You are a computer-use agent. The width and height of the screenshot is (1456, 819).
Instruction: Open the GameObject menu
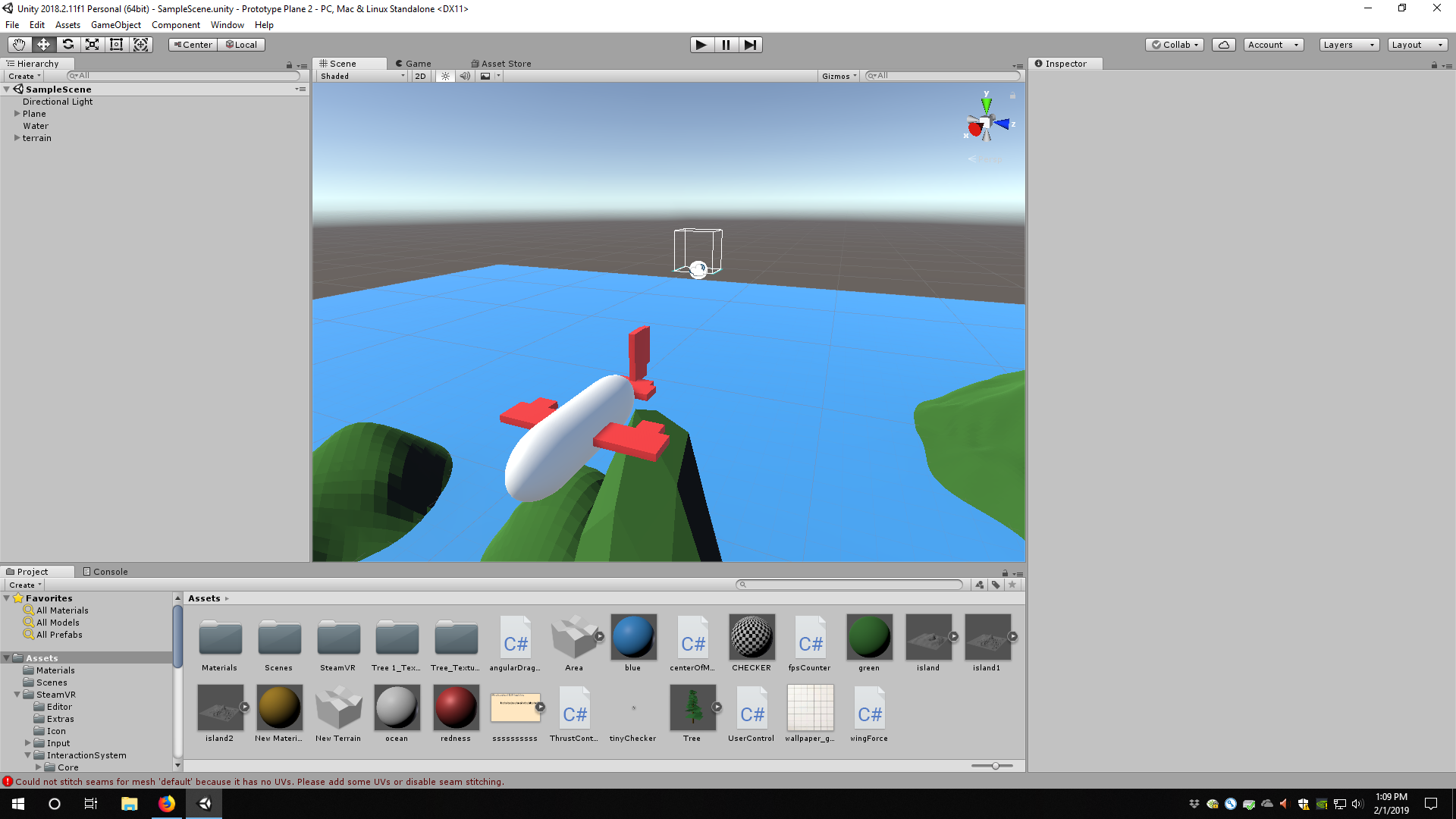pyautogui.click(x=115, y=25)
